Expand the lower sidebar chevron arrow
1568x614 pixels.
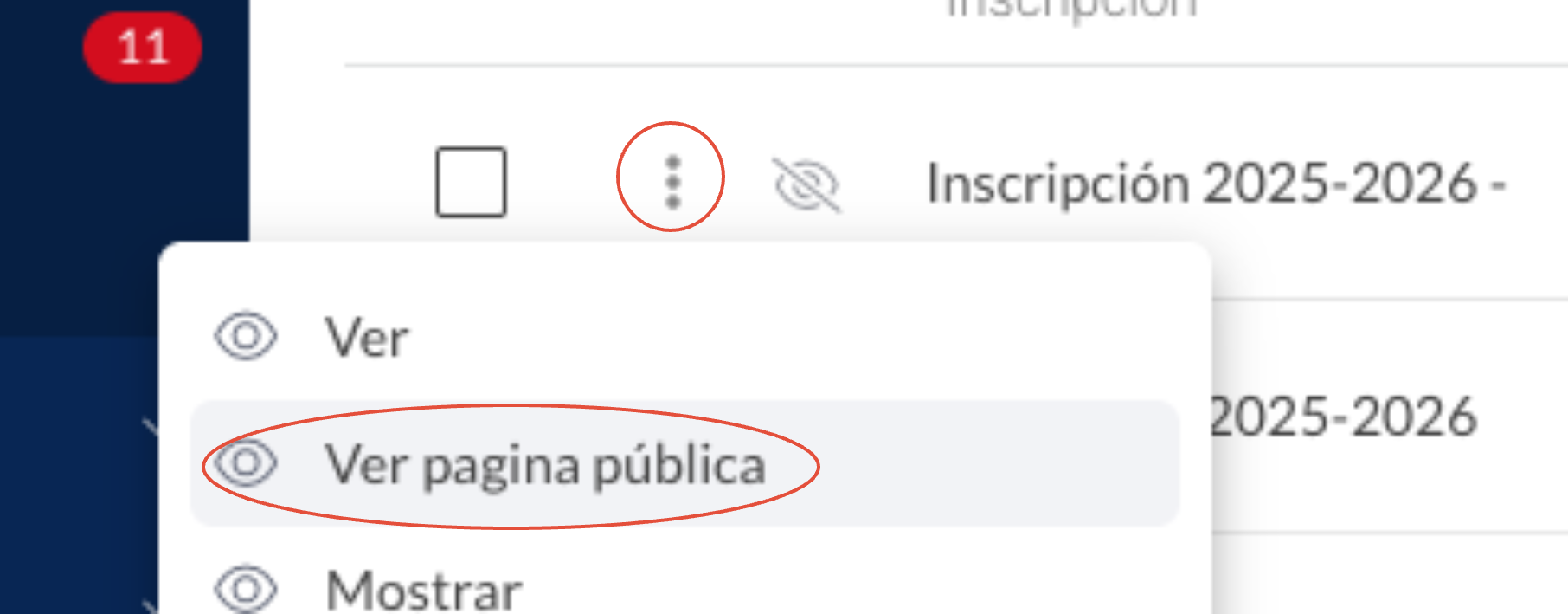tap(151, 604)
